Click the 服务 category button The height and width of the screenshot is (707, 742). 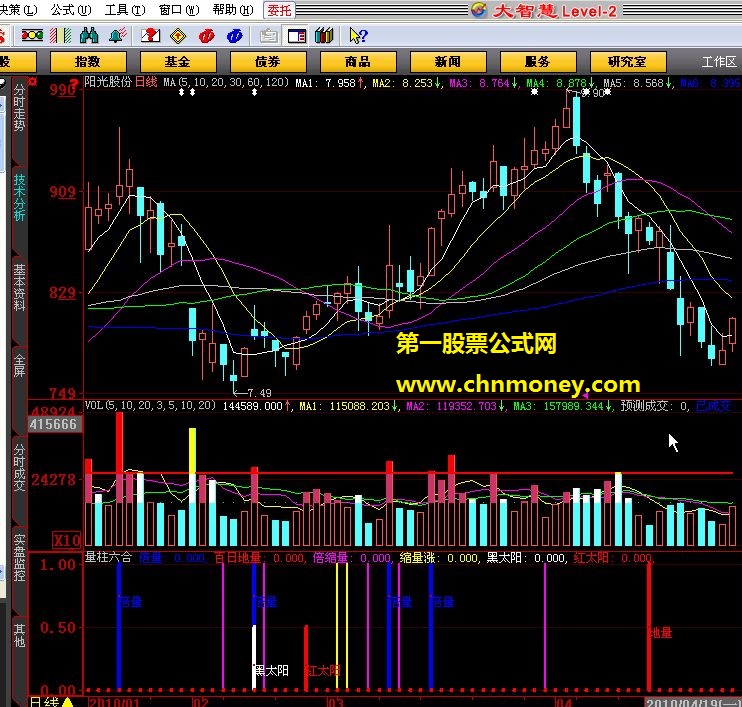[538, 62]
